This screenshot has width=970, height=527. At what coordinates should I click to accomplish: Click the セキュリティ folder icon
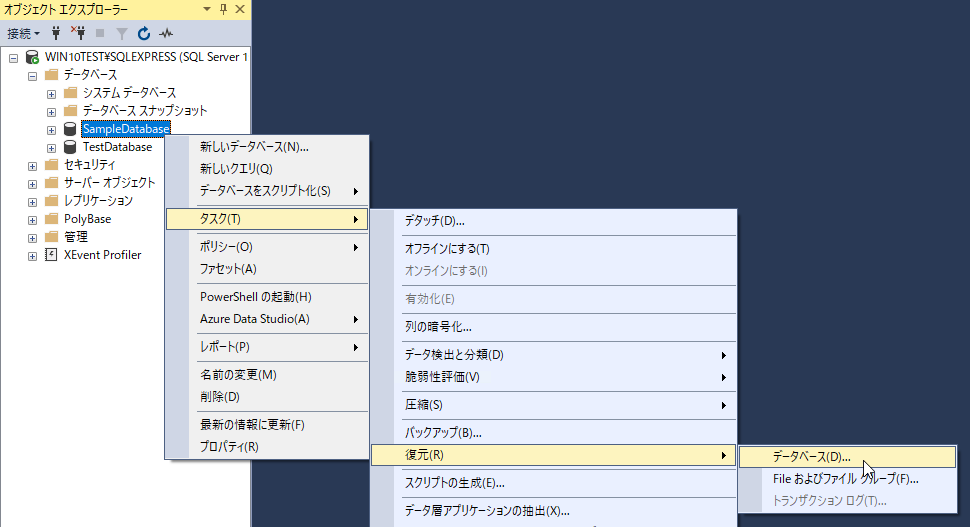point(52,165)
